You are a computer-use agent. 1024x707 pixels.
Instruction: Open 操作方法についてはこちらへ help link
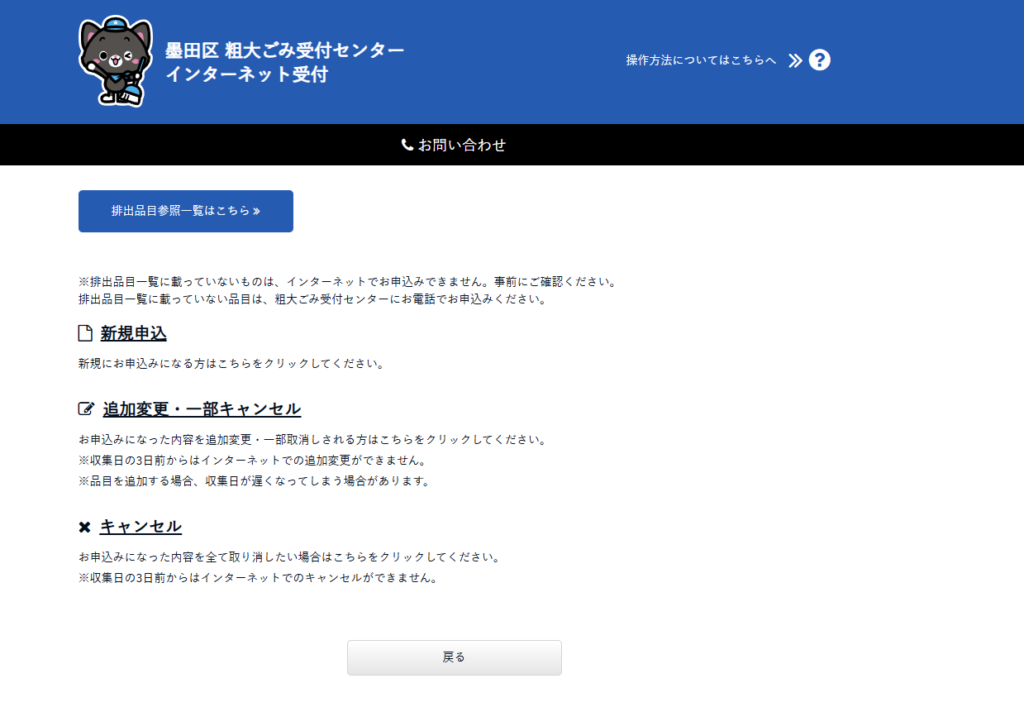pos(701,60)
